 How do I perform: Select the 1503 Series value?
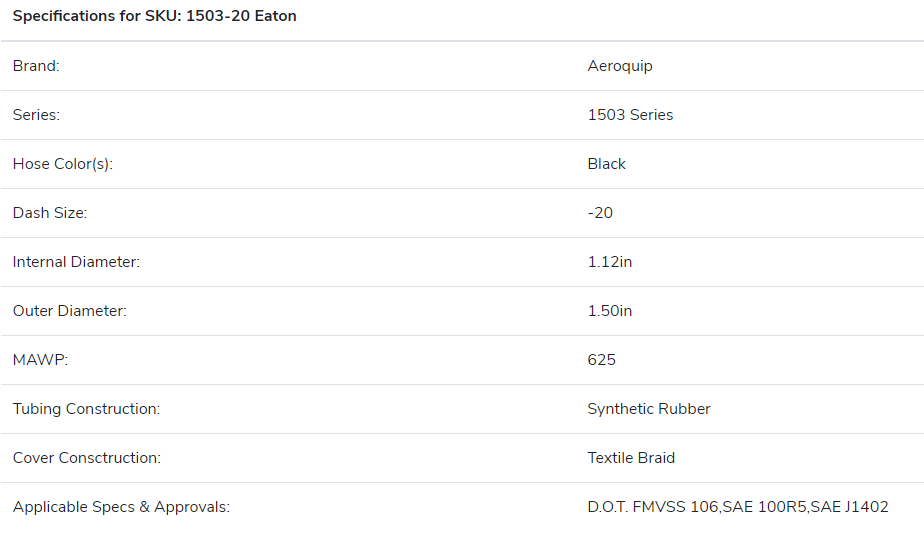point(630,114)
